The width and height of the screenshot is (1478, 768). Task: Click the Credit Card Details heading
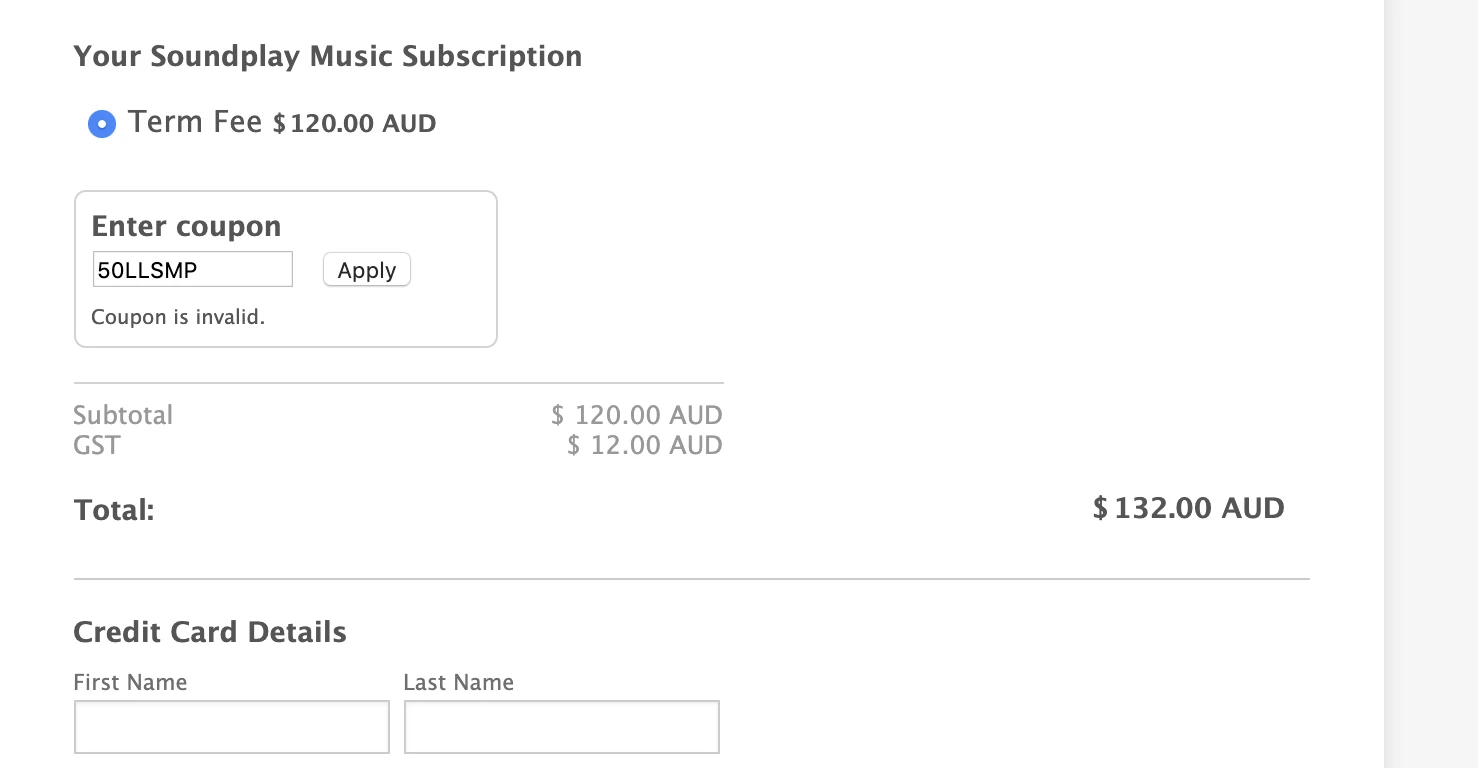tap(210, 632)
